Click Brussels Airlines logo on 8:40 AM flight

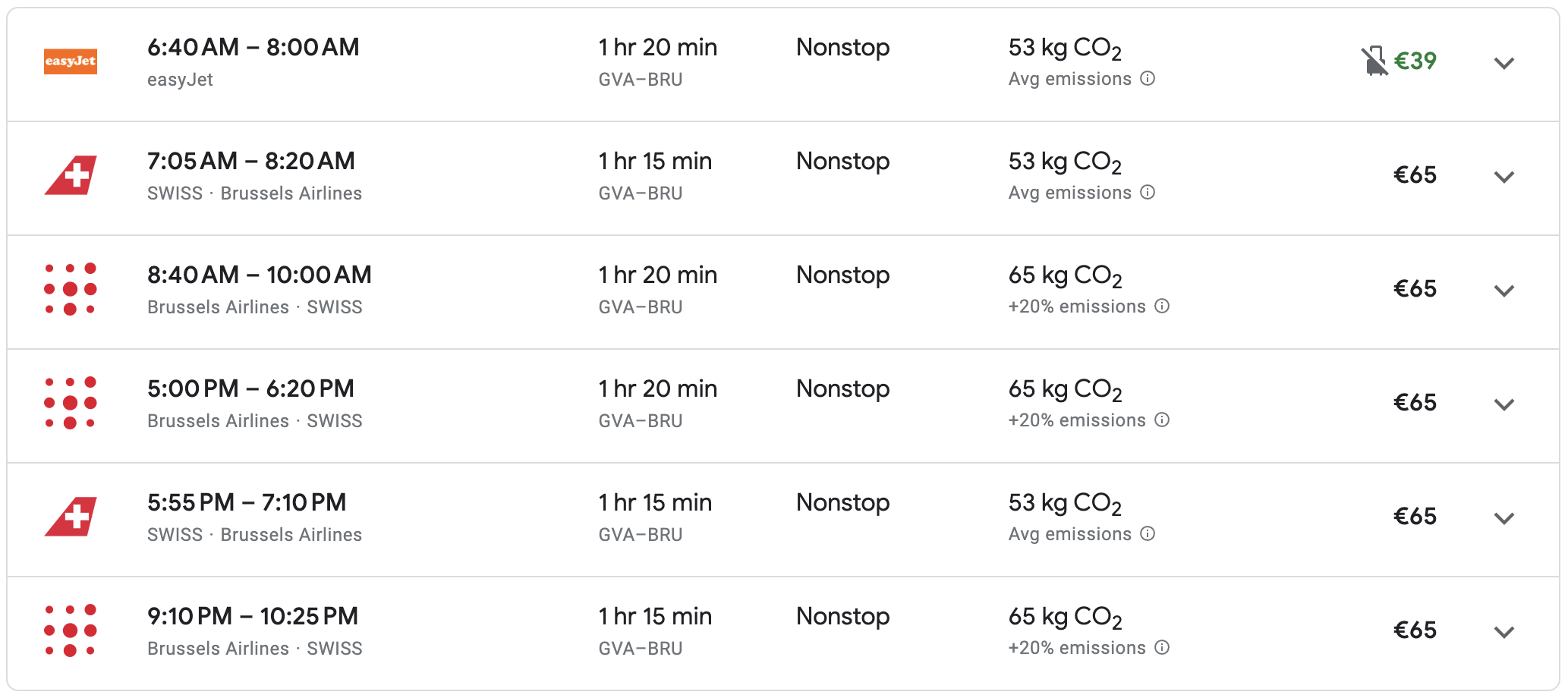tap(71, 289)
